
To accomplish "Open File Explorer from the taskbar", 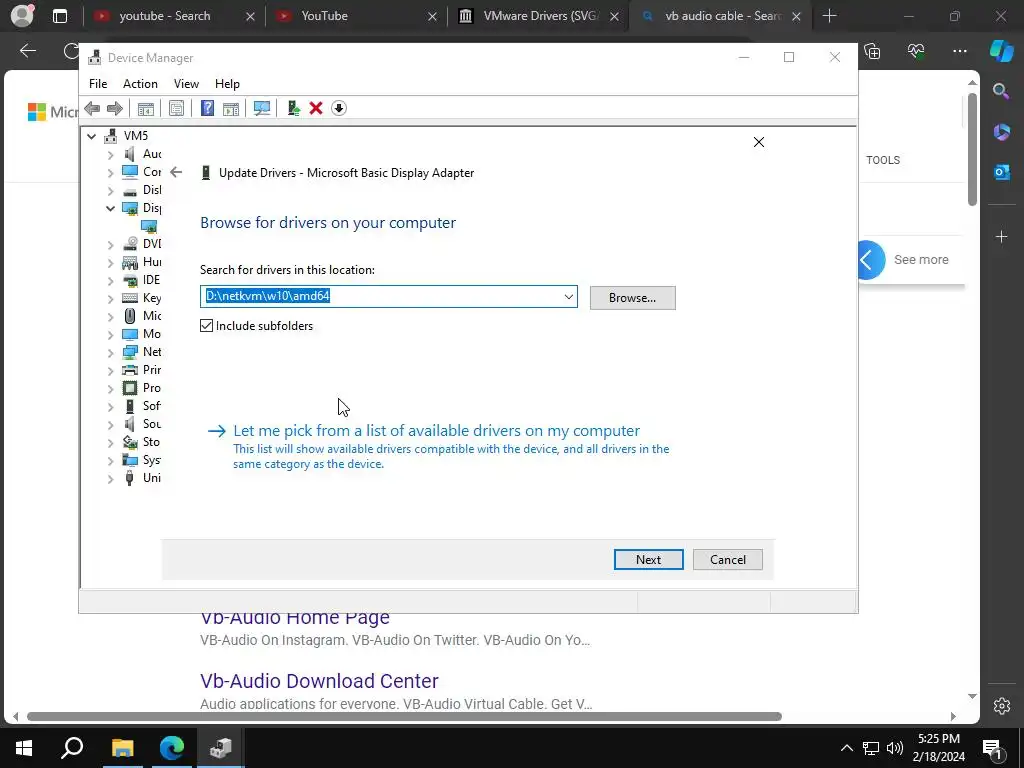I will tap(123, 748).
